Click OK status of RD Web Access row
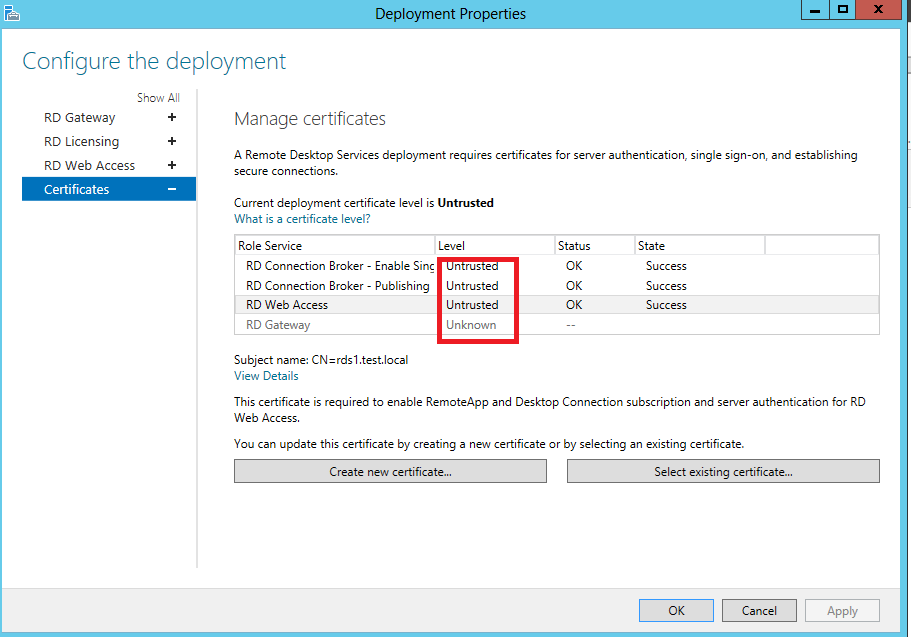 pos(574,305)
